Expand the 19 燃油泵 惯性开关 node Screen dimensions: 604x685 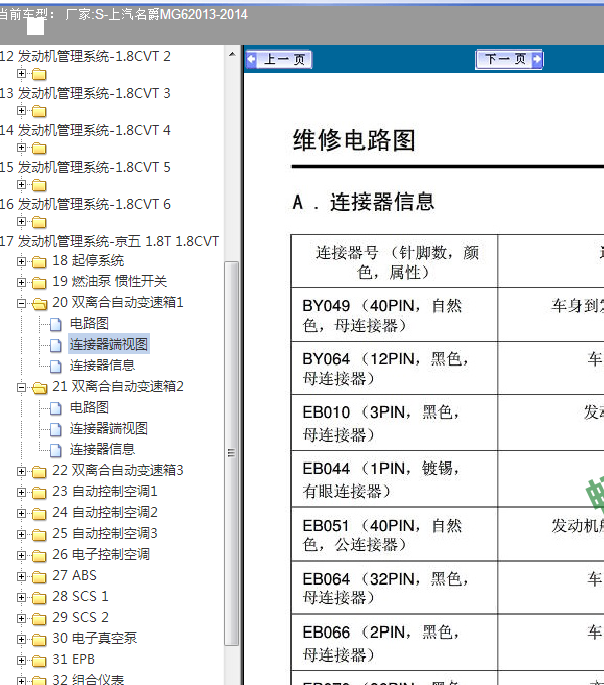coord(21,282)
